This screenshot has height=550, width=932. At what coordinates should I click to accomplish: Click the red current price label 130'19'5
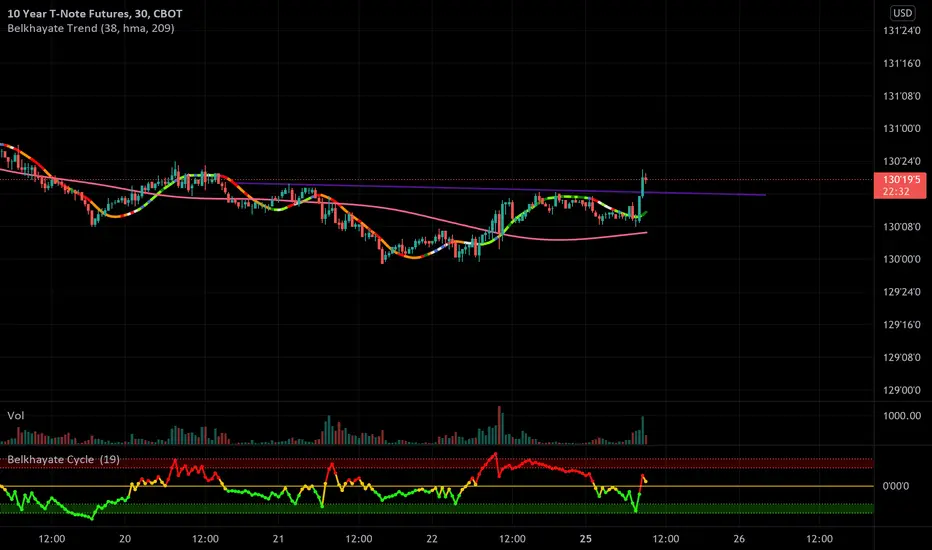pos(900,185)
